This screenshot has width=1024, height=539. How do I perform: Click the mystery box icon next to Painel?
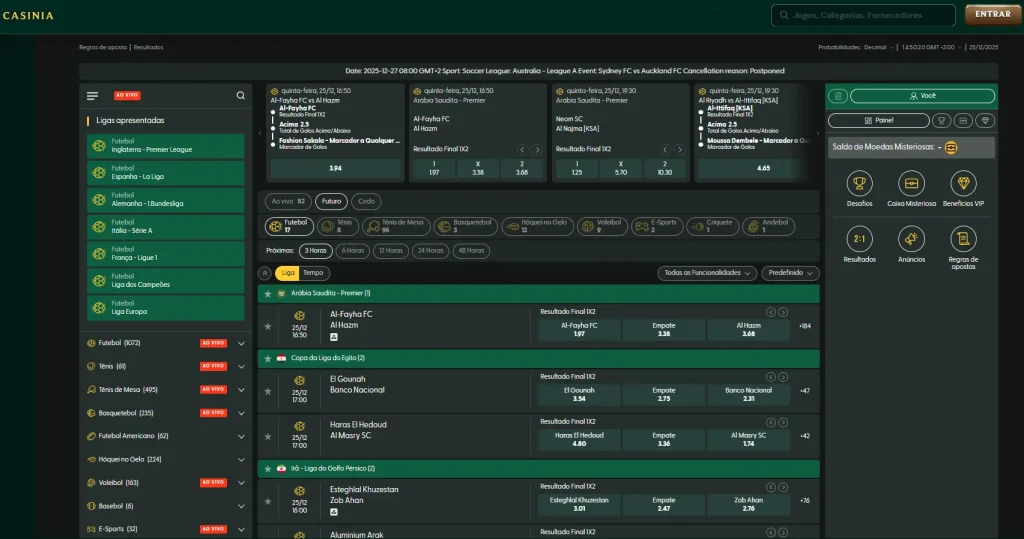point(963,121)
